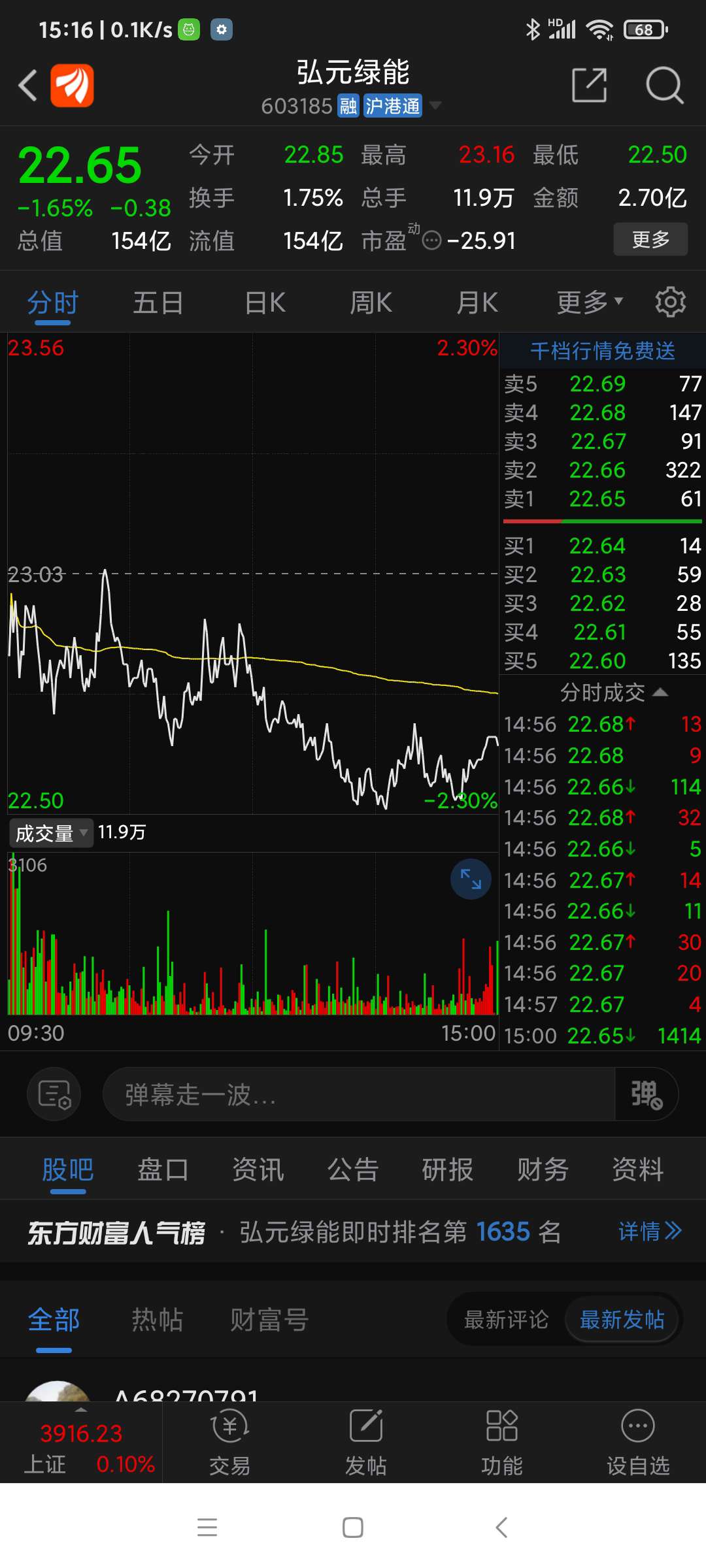The height and width of the screenshot is (1568, 706).
Task: Open the Eastmoney orange logo icon
Action: pos(72,86)
